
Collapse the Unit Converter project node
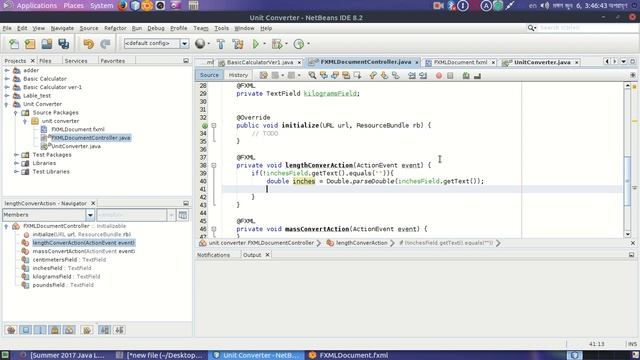[7, 104]
